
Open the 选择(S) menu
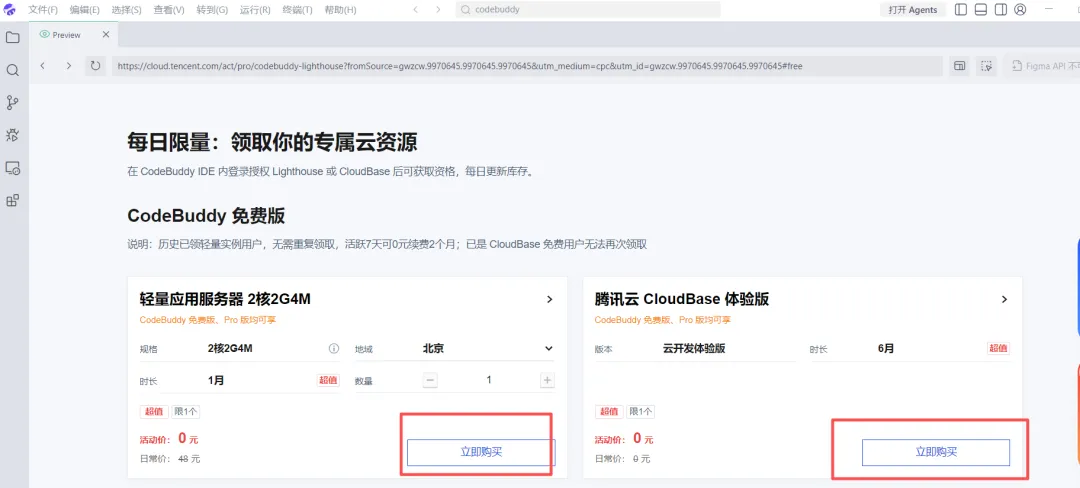[x=126, y=10]
